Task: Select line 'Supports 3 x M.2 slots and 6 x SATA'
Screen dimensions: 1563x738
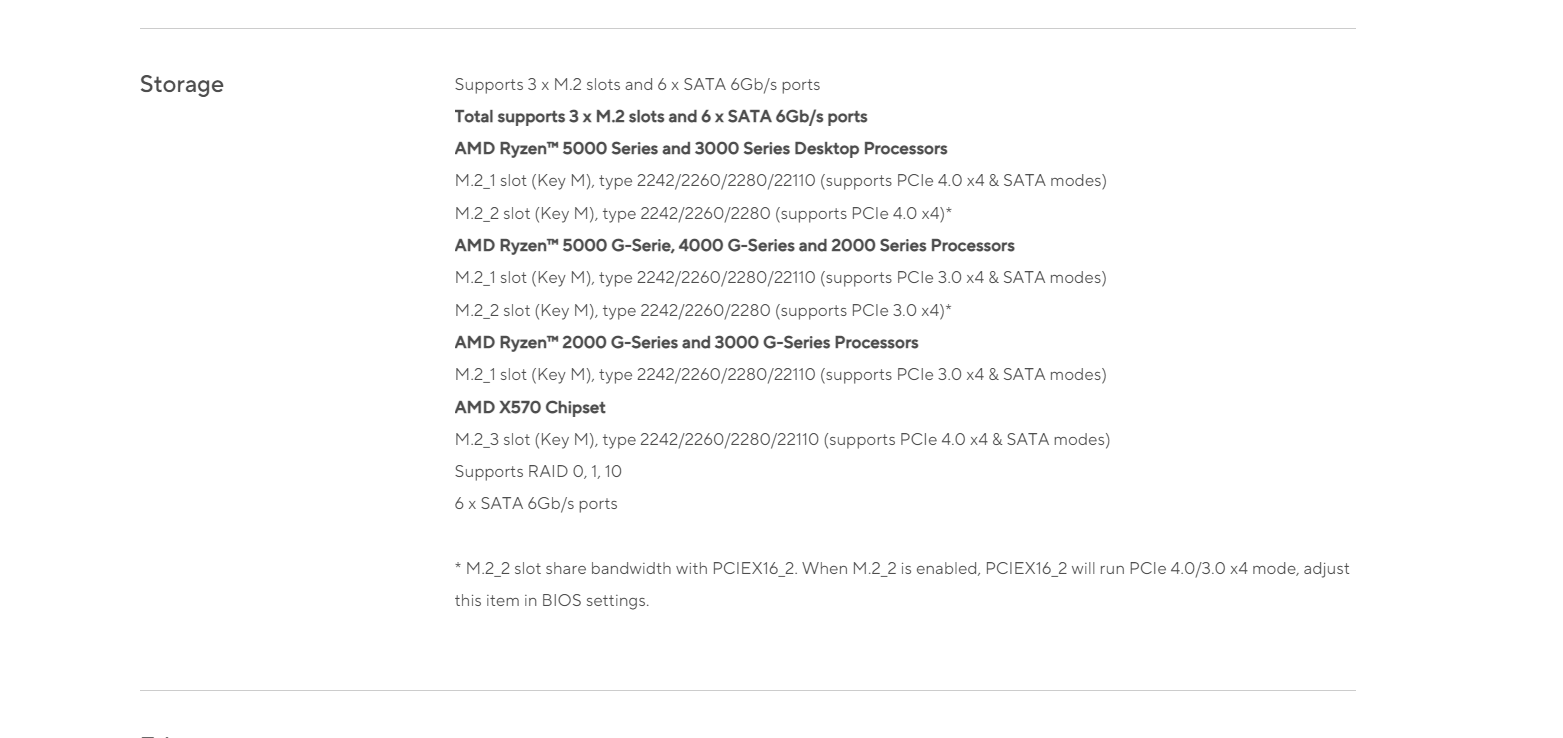Action: point(637,84)
